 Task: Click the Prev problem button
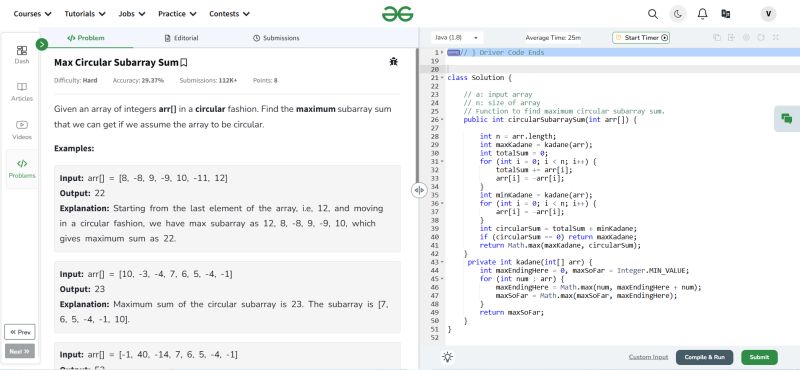tap(20, 332)
